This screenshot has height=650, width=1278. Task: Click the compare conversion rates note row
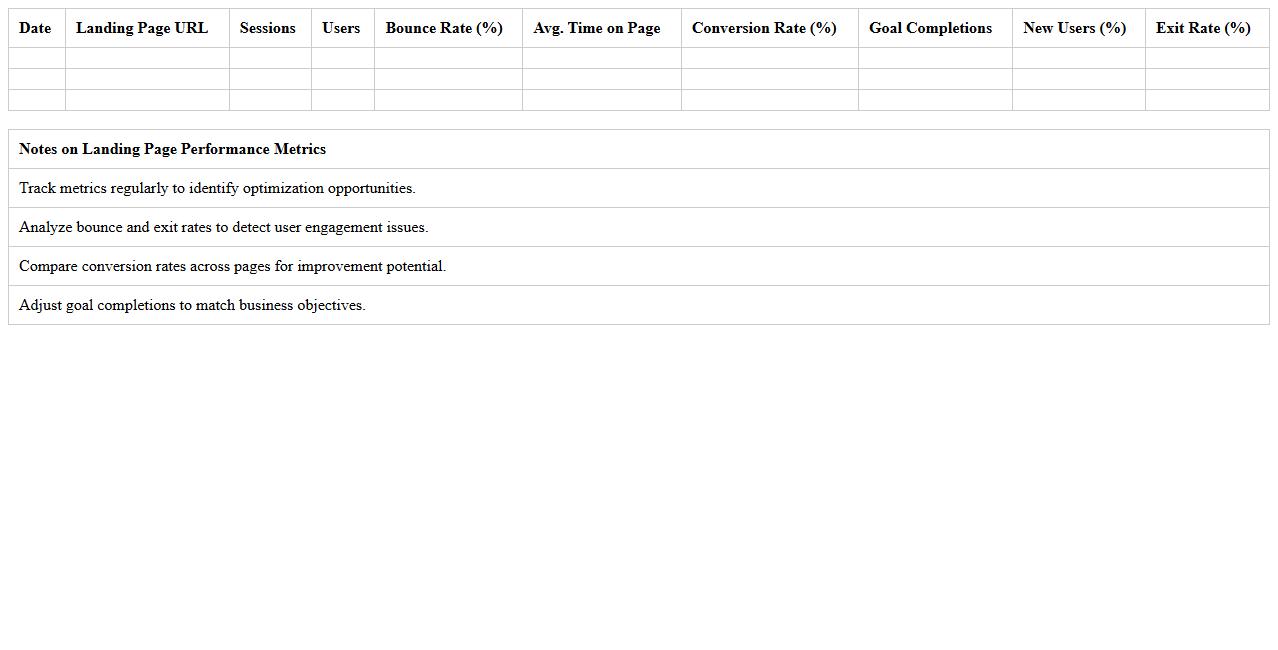tap(232, 266)
